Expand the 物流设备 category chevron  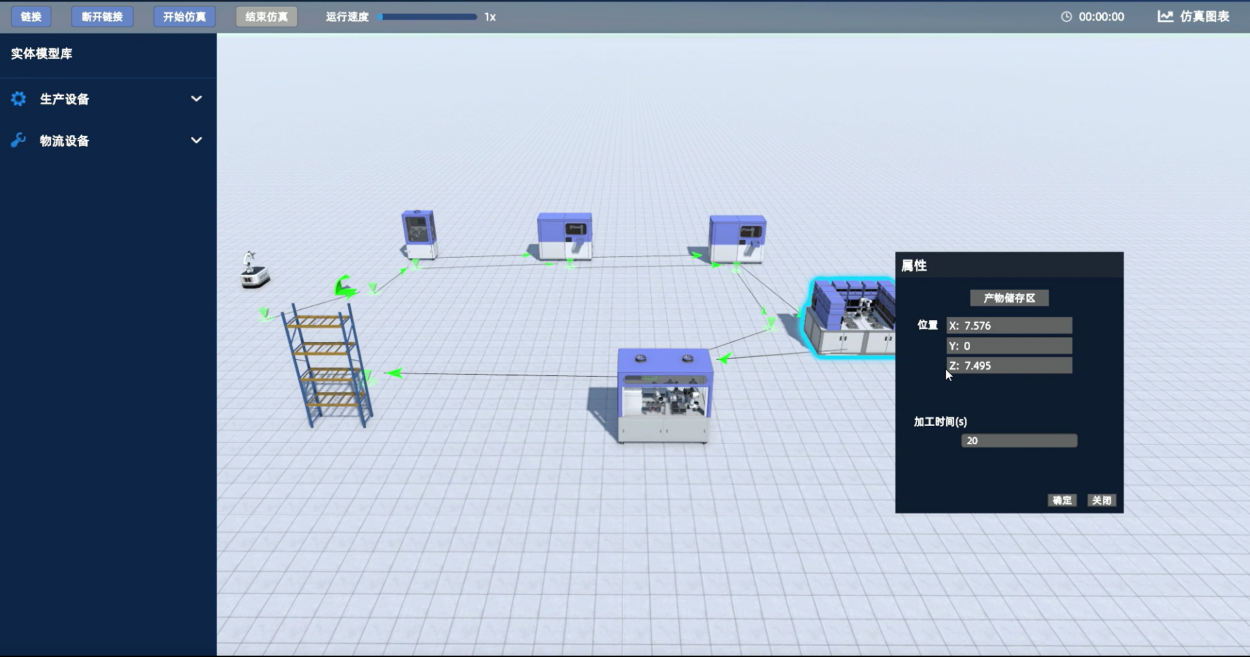point(196,141)
